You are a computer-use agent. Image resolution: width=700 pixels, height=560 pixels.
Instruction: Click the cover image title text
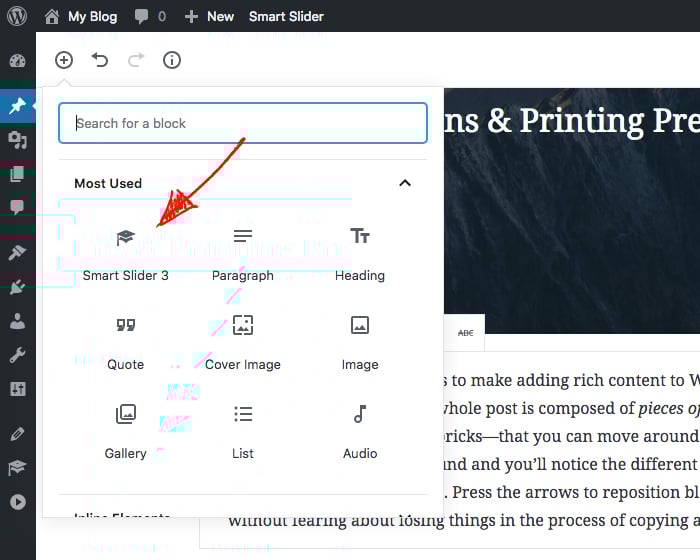(x=572, y=121)
